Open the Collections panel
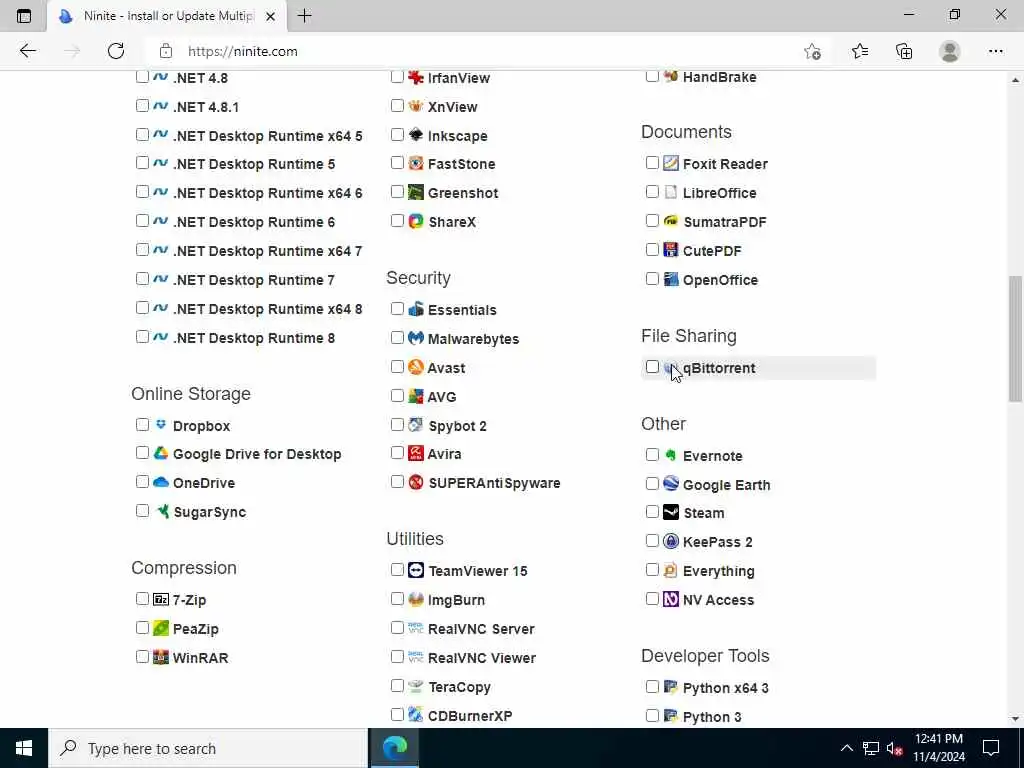The image size is (1024, 768). pyautogui.click(x=904, y=51)
